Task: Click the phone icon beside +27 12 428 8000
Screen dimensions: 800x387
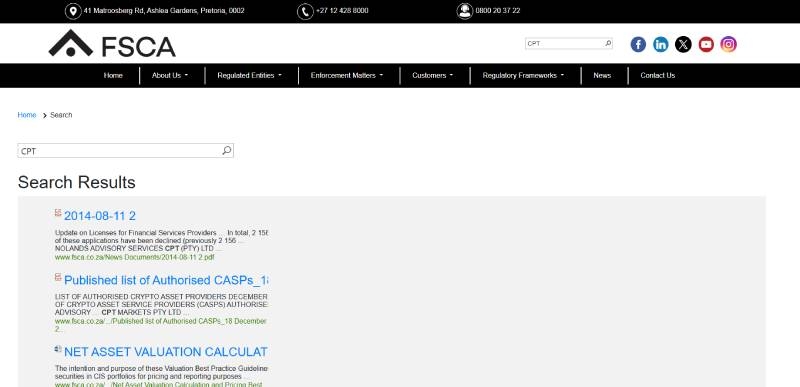Action: [x=305, y=11]
